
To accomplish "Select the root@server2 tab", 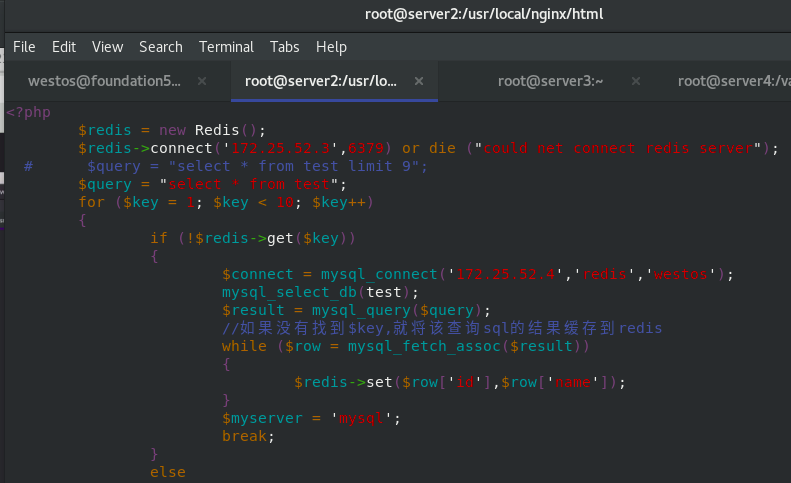I will coord(321,81).
